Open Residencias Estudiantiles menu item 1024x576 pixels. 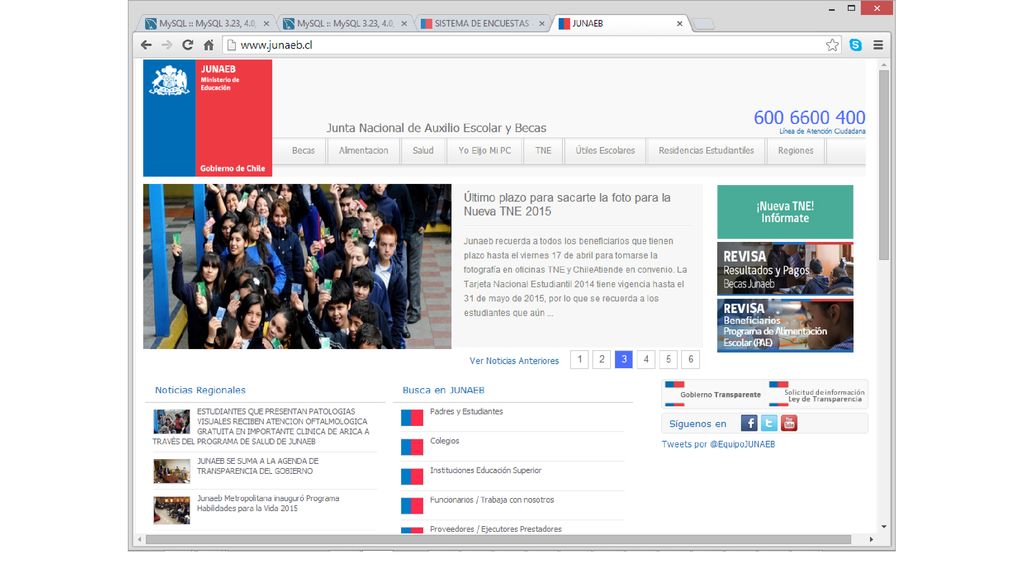pos(706,150)
